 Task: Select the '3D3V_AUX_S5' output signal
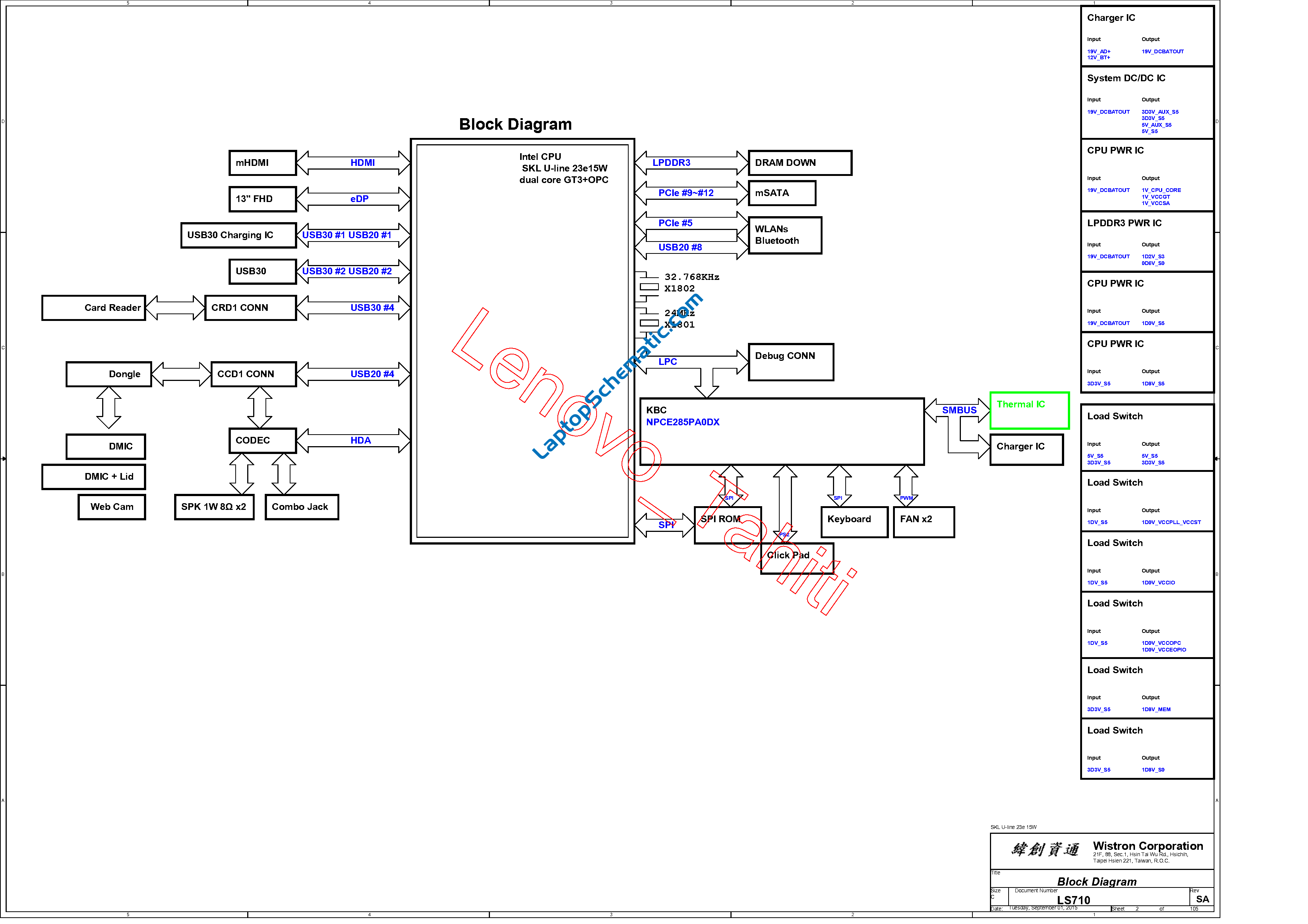pyautogui.click(x=1160, y=112)
